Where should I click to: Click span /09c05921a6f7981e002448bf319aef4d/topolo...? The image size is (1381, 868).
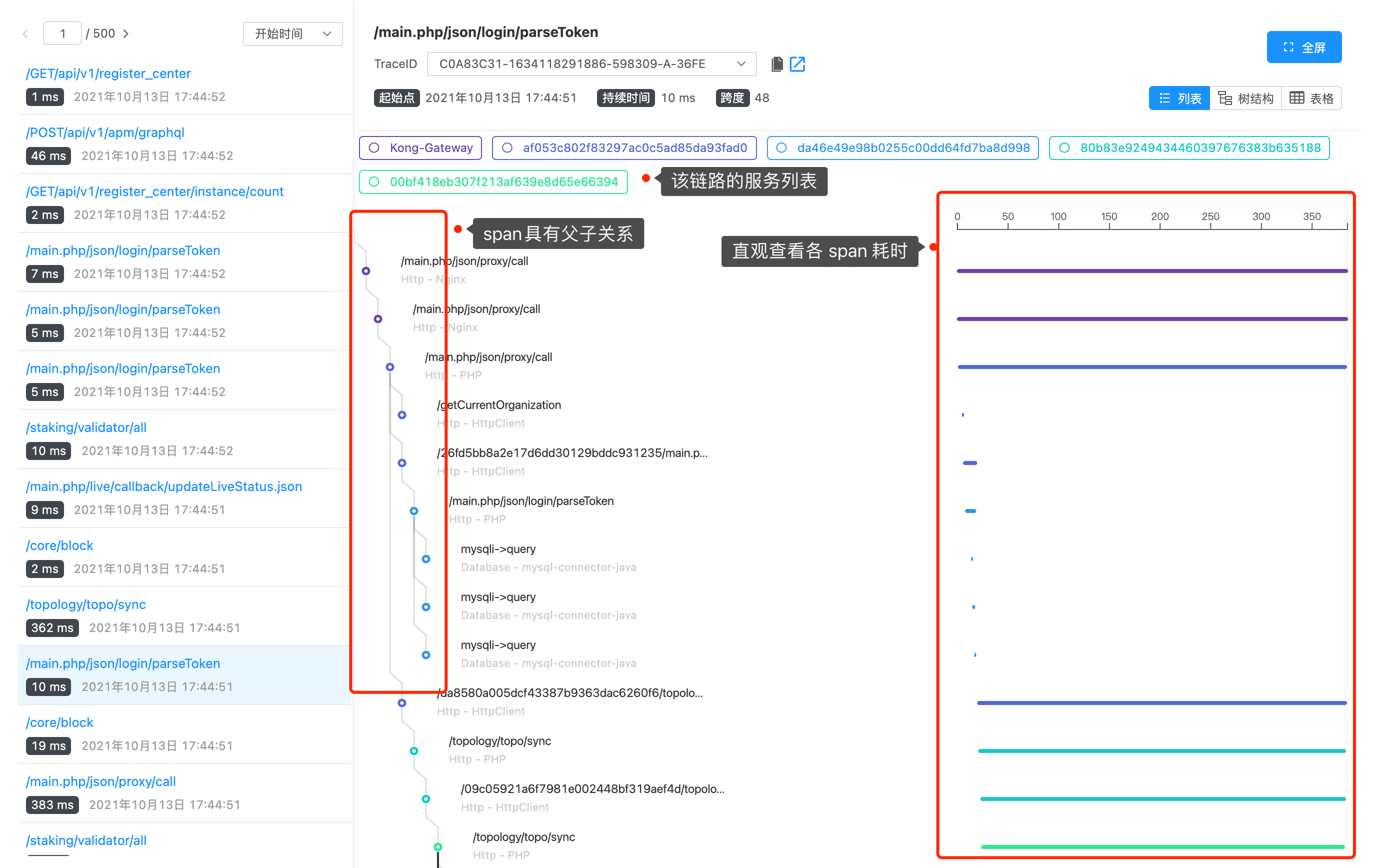click(593, 789)
